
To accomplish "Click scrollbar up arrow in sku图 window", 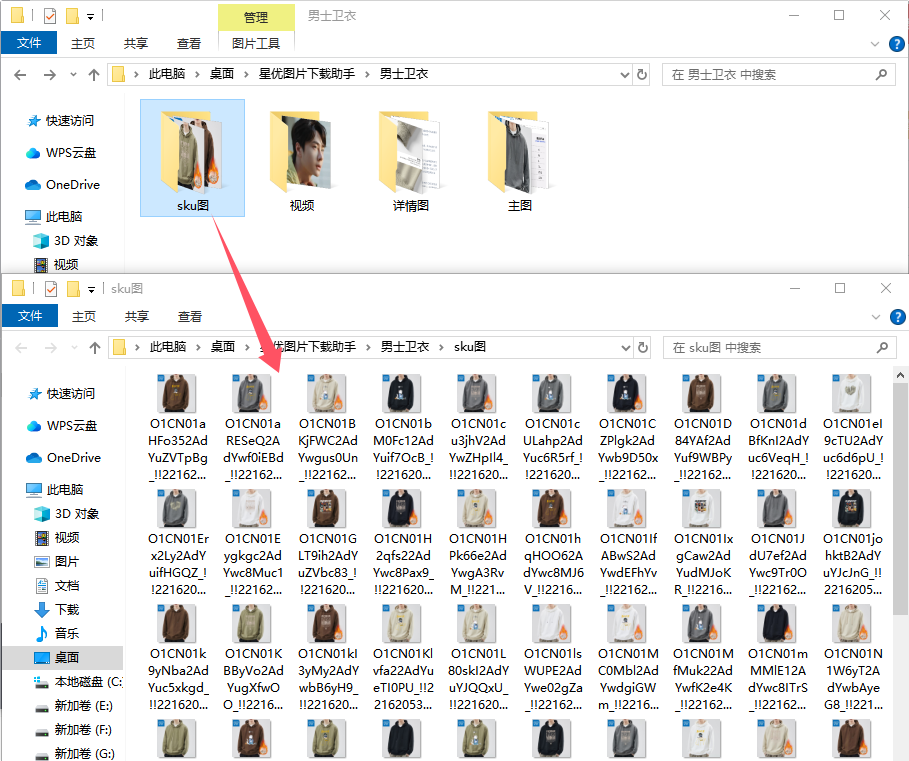I will (900, 376).
